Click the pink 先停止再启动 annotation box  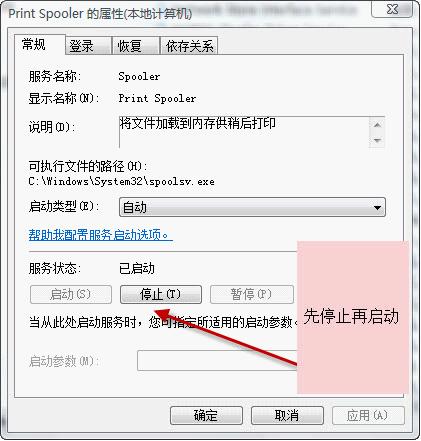(353, 317)
